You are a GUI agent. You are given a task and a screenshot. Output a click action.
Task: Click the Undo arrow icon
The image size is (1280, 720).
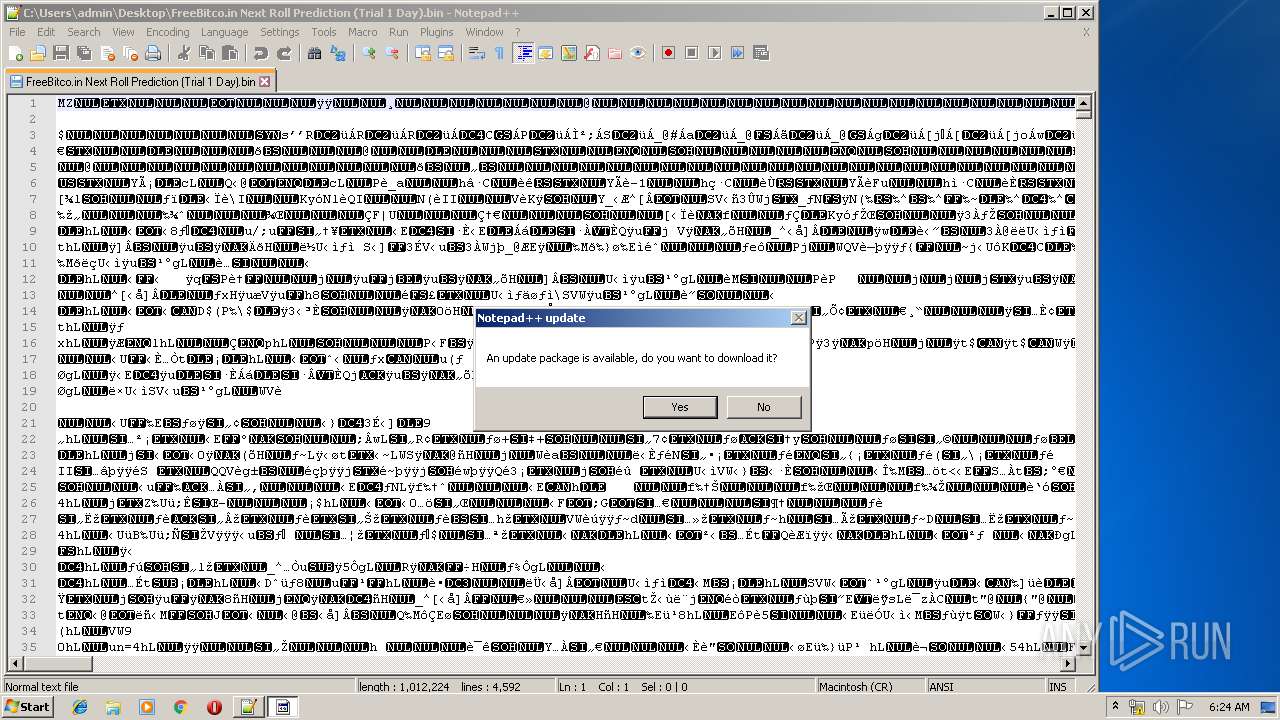[x=261, y=53]
